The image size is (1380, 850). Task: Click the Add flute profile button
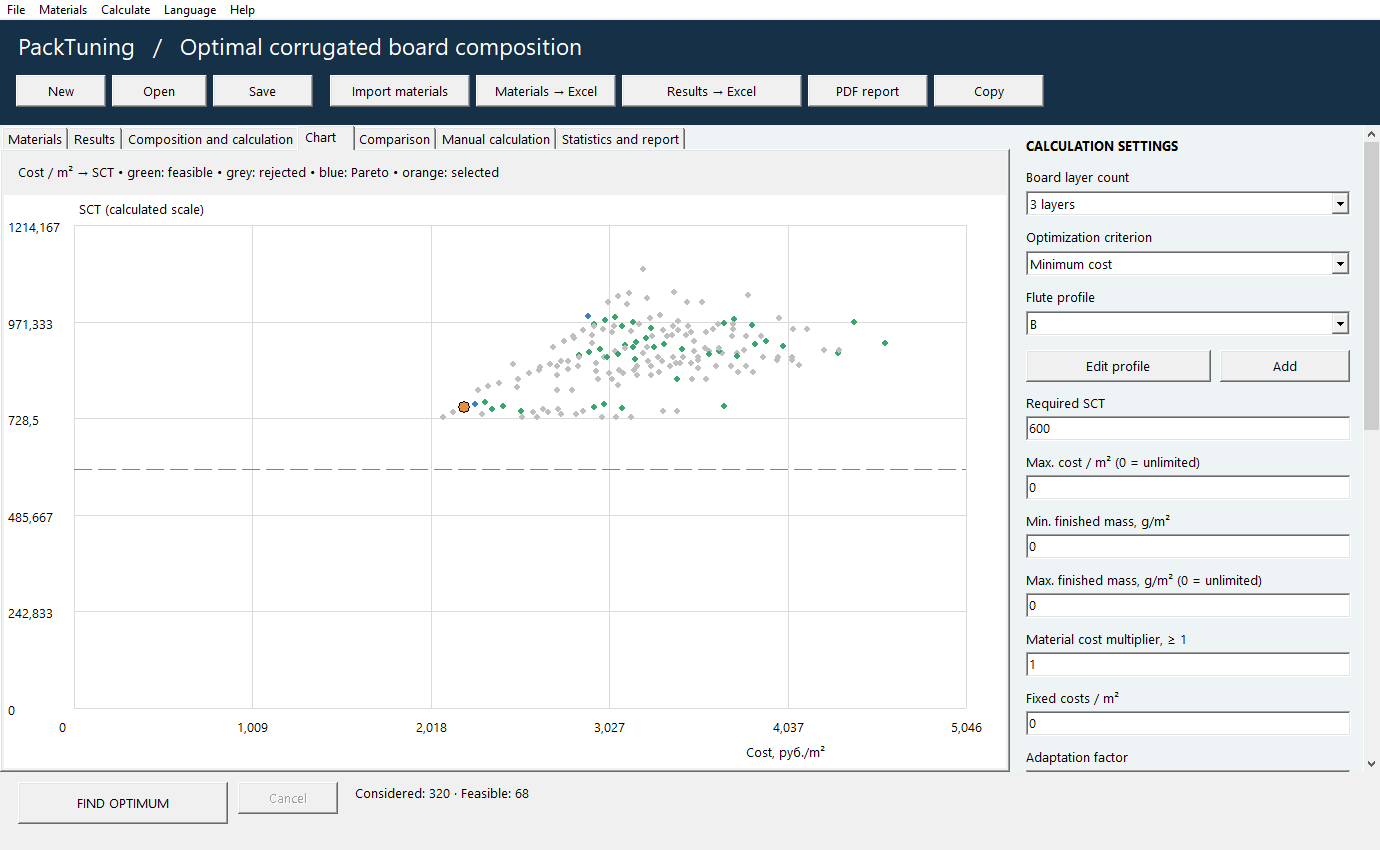[x=1285, y=366]
